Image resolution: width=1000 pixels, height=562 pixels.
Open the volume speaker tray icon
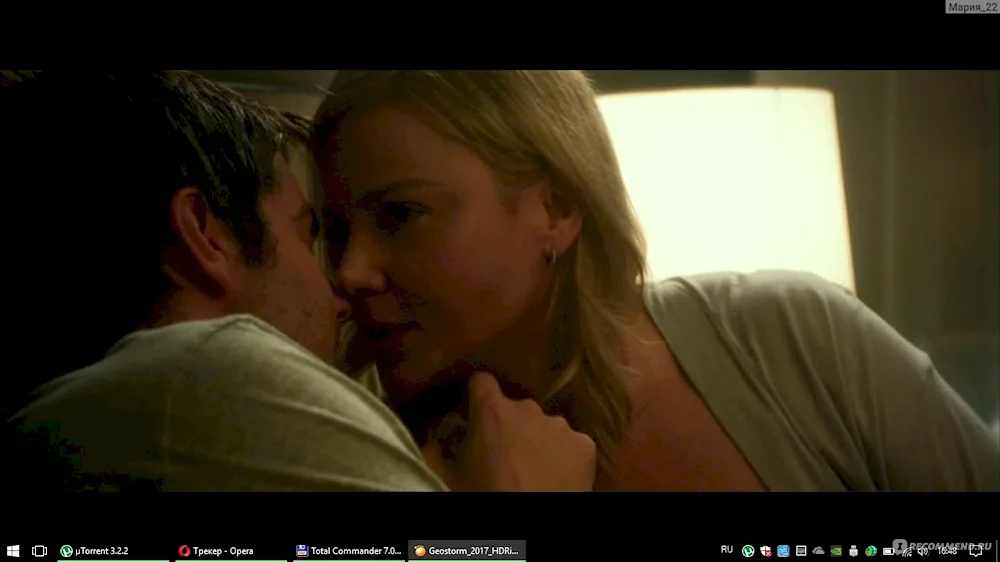pyautogui.click(x=923, y=551)
